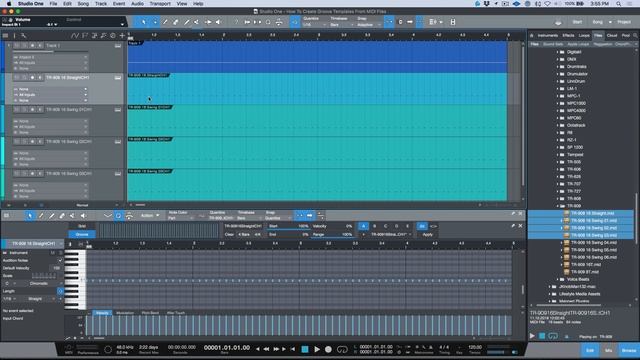Click the Add Tracks plus icon

tap(122, 36)
